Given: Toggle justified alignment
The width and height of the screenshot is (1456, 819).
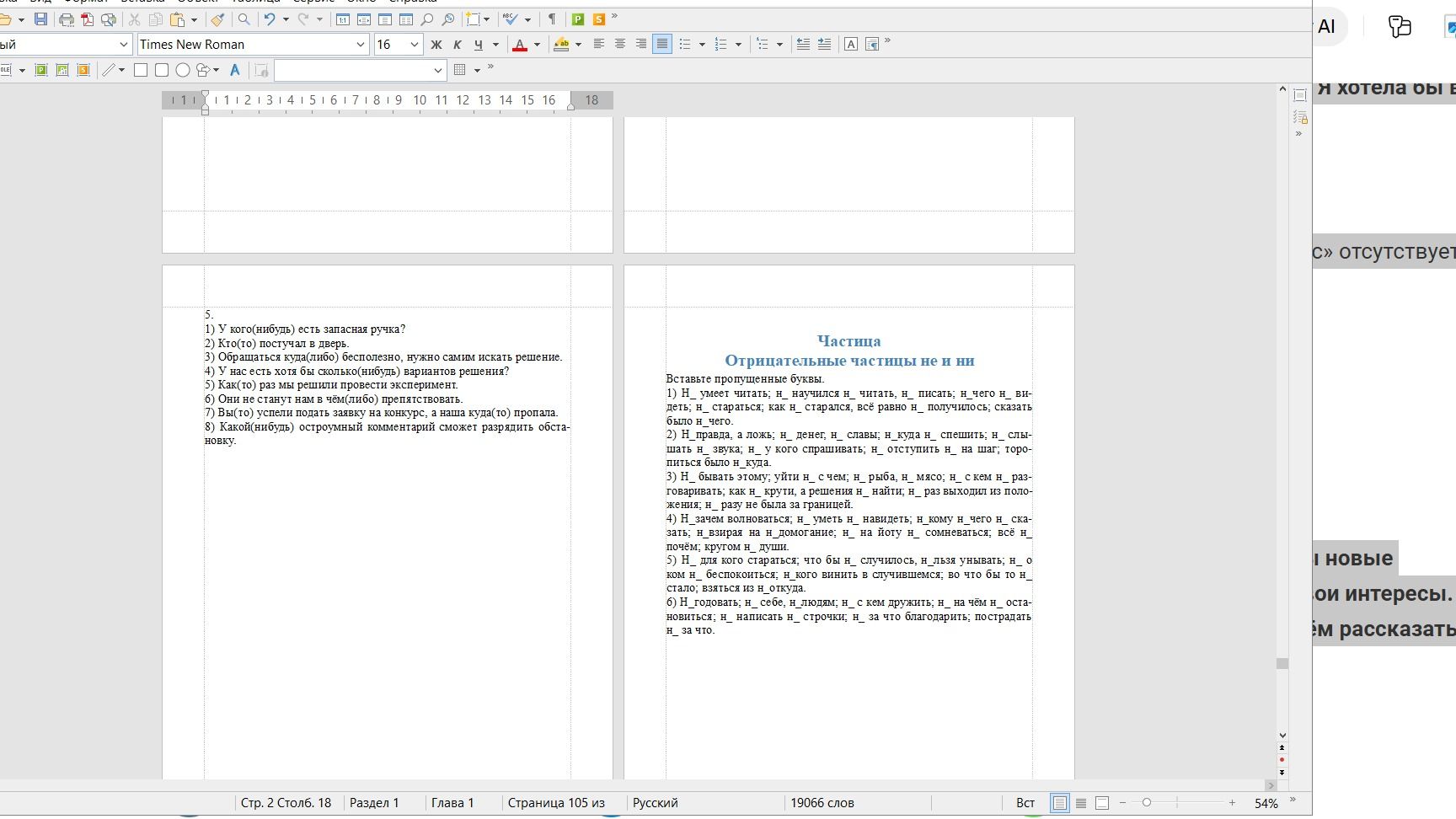Looking at the screenshot, I should click(662, 44).
